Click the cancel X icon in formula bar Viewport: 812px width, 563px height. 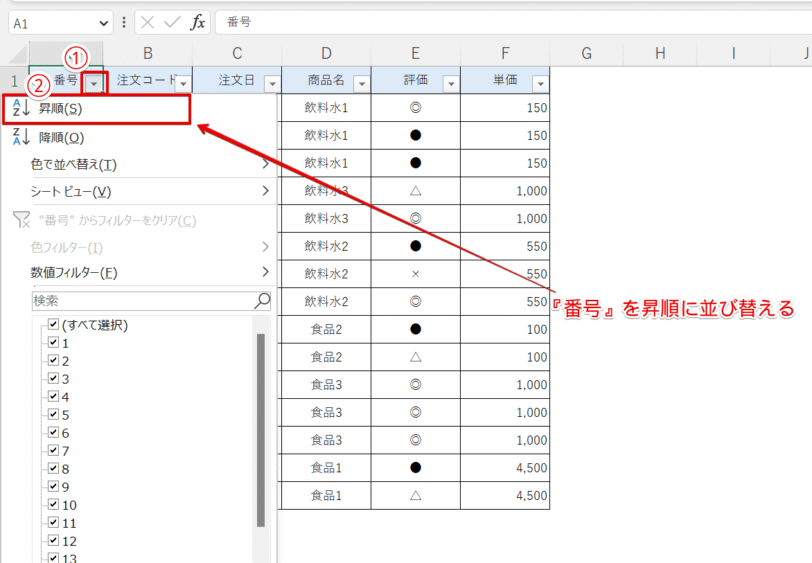click(148, 22)
